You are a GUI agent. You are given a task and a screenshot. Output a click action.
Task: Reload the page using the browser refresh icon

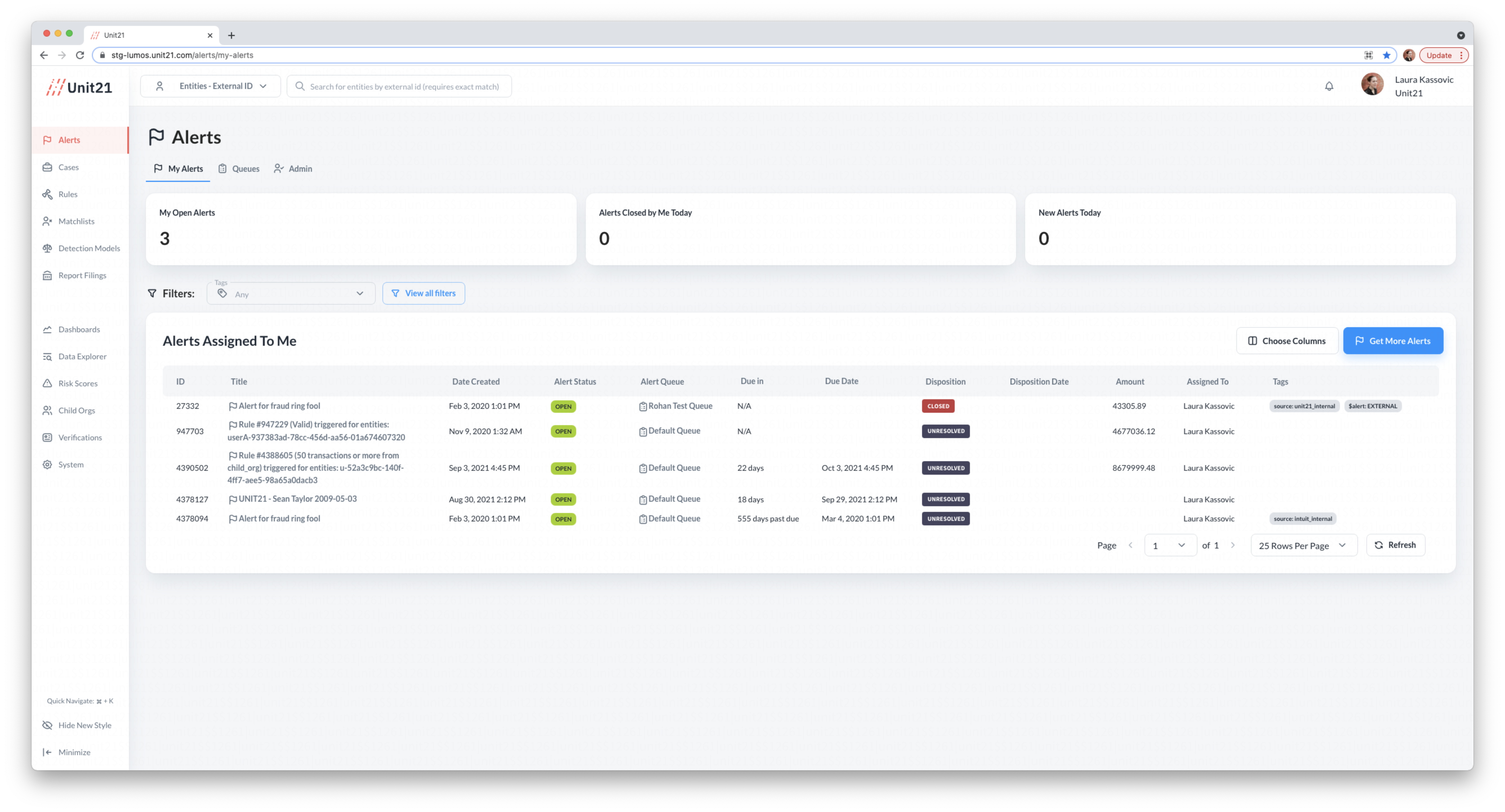80,55
